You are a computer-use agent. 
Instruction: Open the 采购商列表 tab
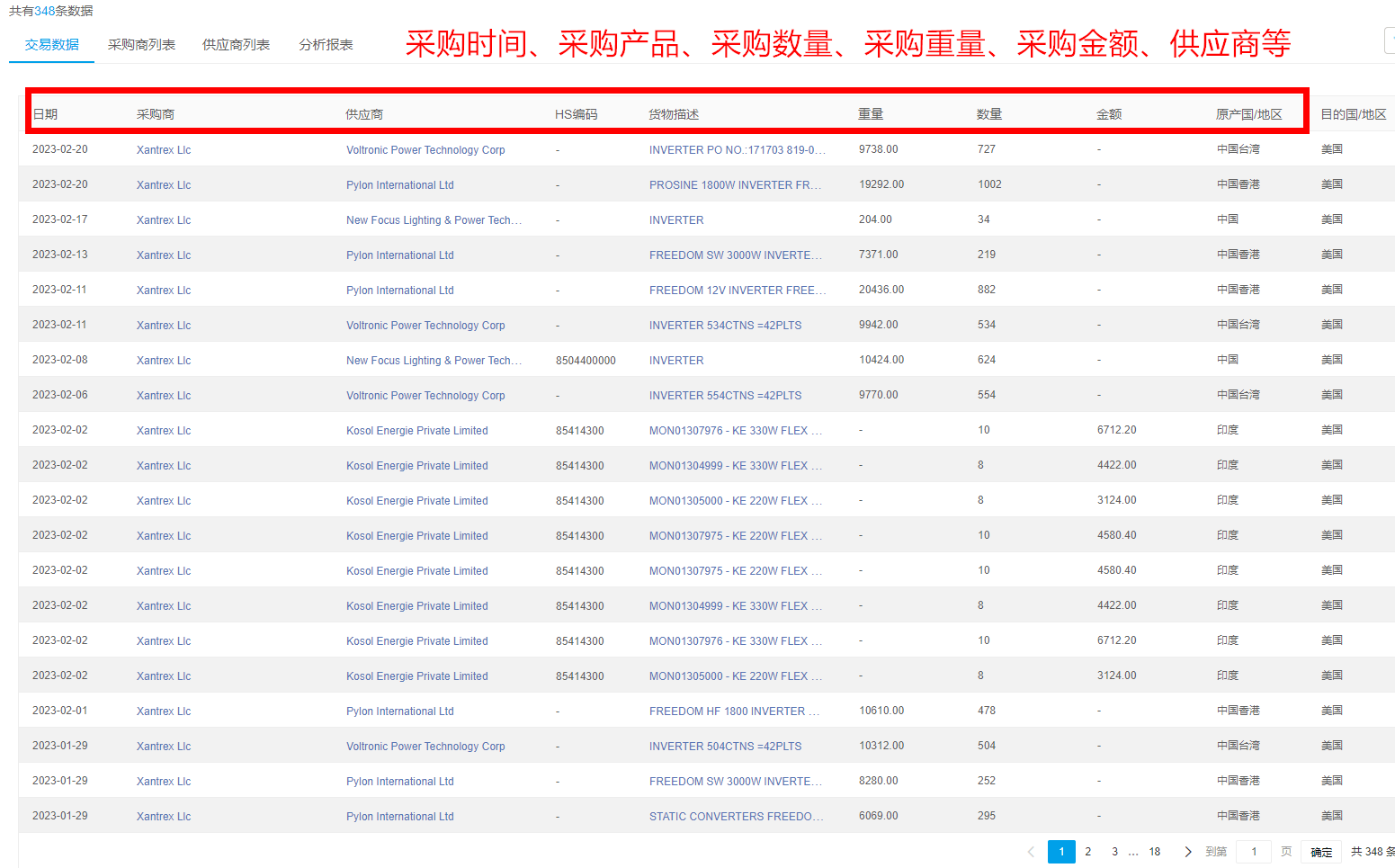click(x=141, y=44)
